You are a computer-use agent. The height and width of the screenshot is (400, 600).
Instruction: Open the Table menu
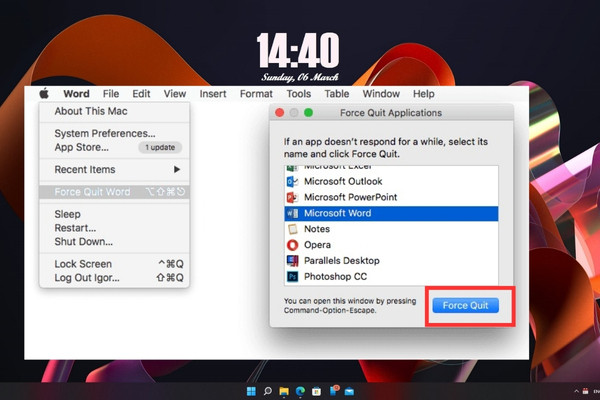pos(337,94)
